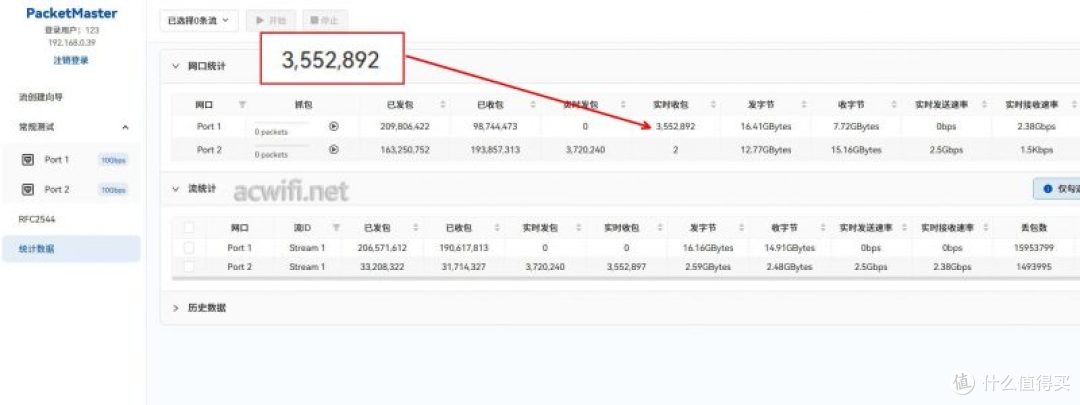Sort stream statistics by 实时发包 column

pyautogui.click(x=579, y=228)
